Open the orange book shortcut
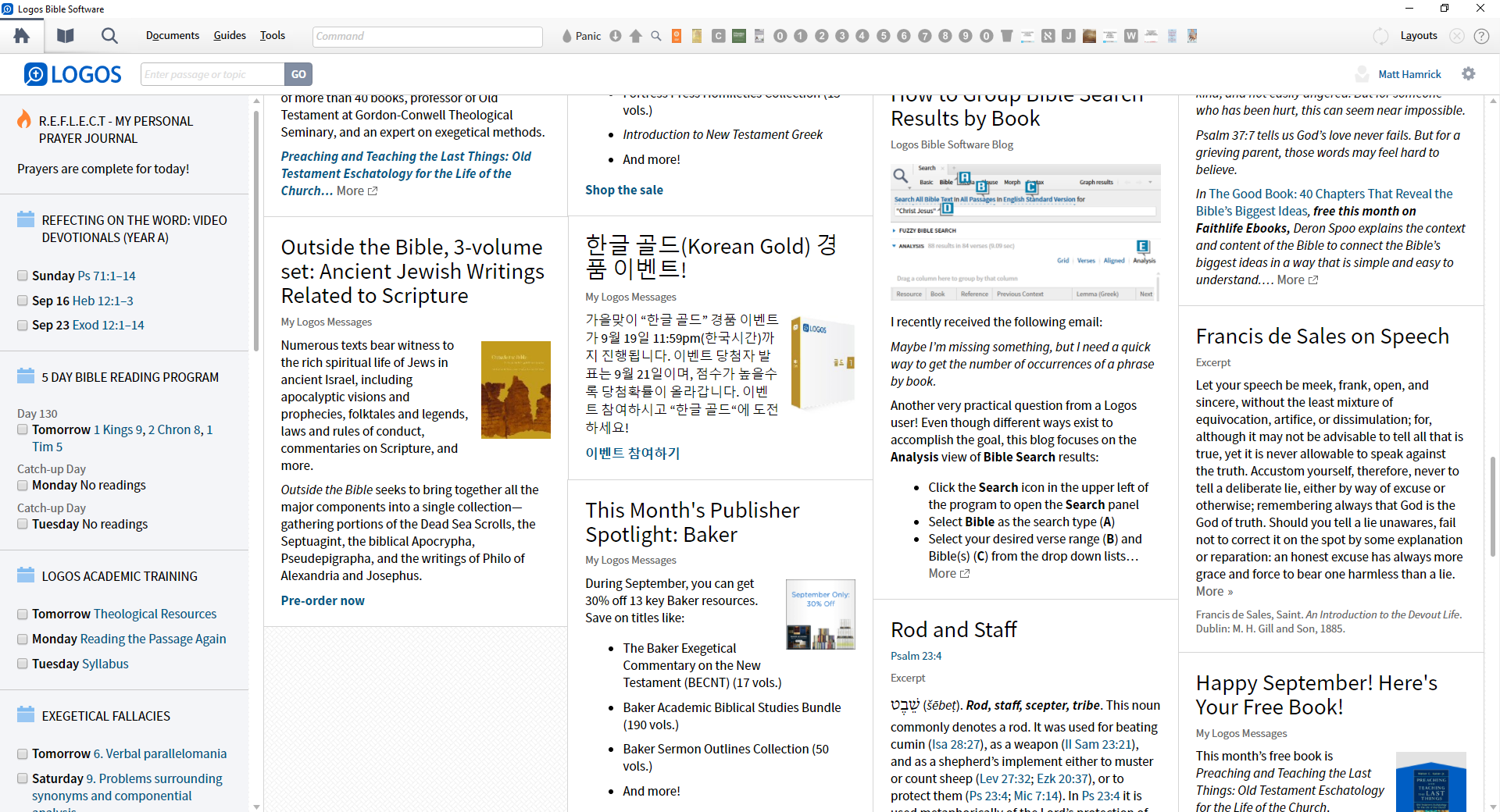The image size is (1500, 812). pos(677,36)
